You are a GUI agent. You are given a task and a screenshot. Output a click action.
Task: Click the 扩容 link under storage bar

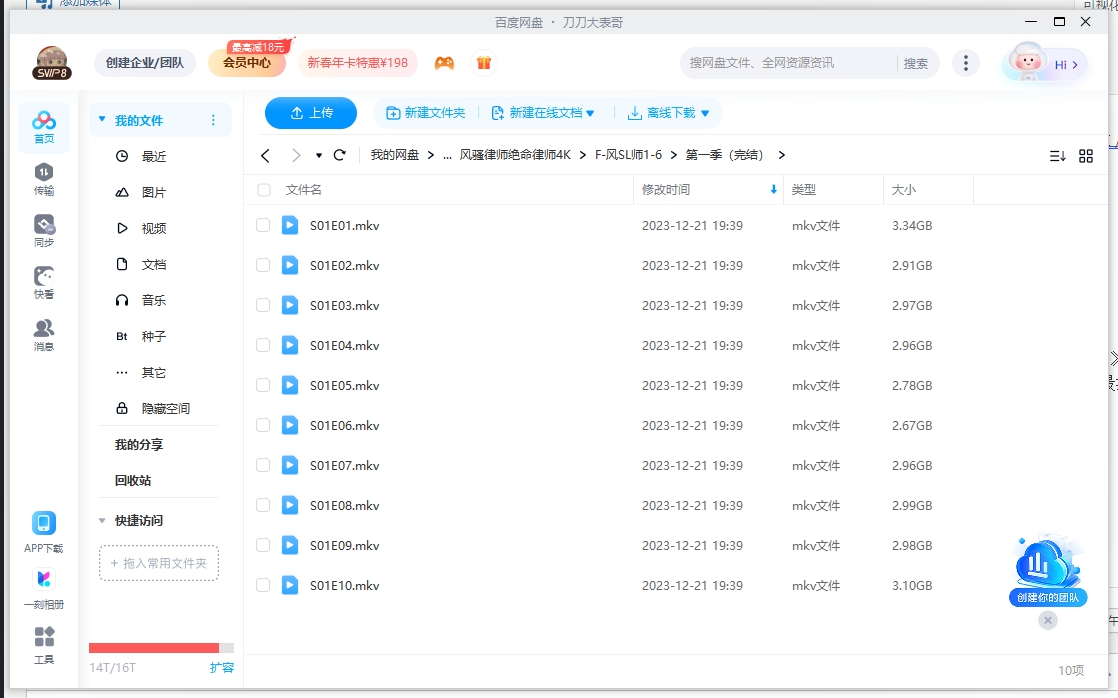tap(221, 667)
